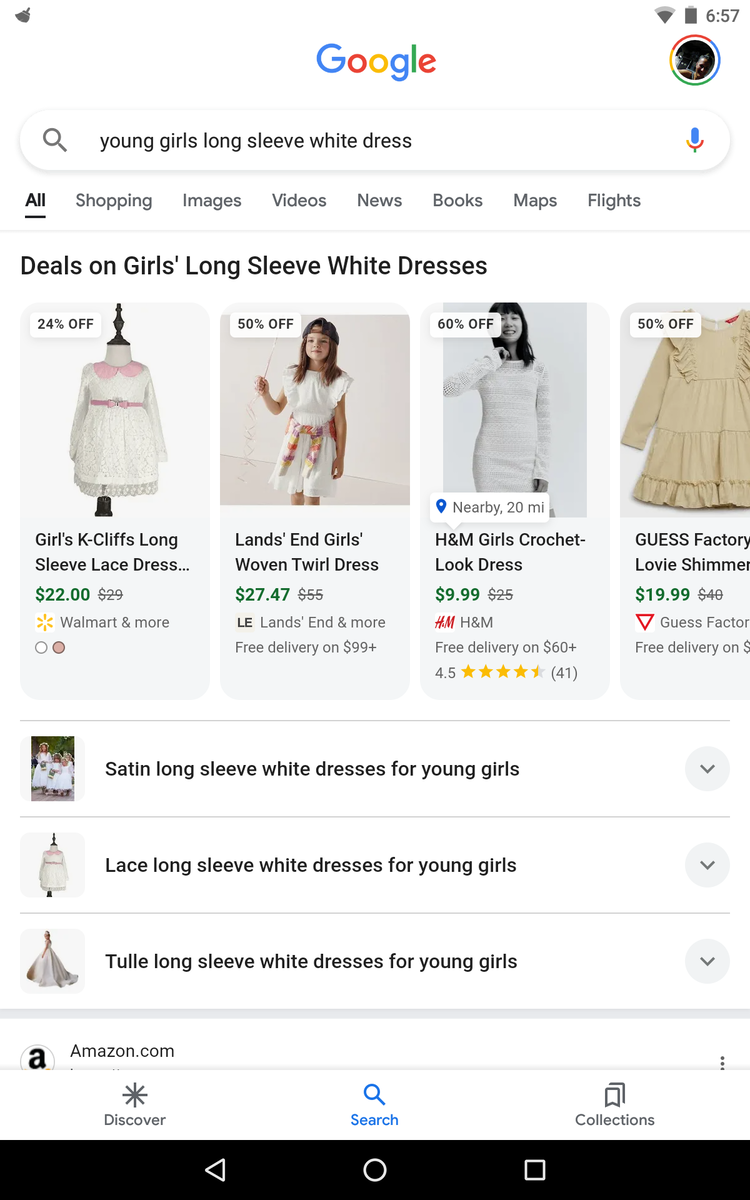750x1200 pixels.
Task: Expand Lace long sleeve white dresses section
Action: [707, 865]
